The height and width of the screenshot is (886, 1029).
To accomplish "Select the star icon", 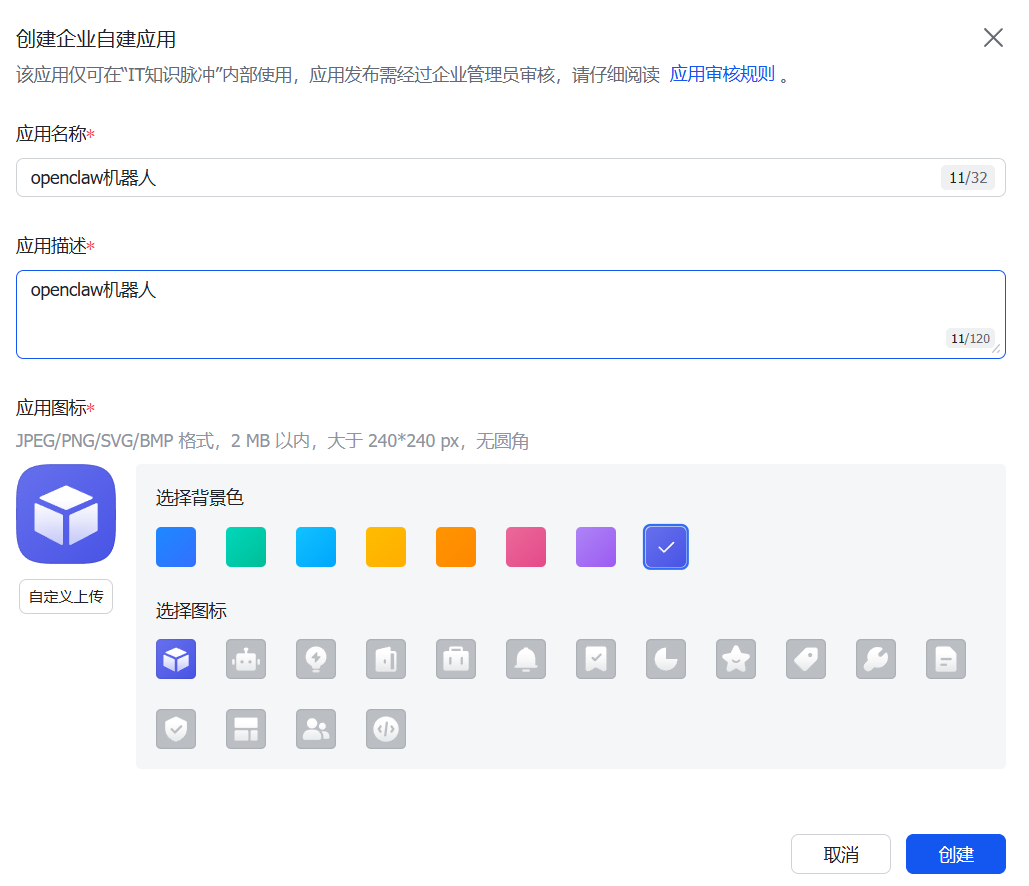I will pyautogui.click(x=735, y=659).
